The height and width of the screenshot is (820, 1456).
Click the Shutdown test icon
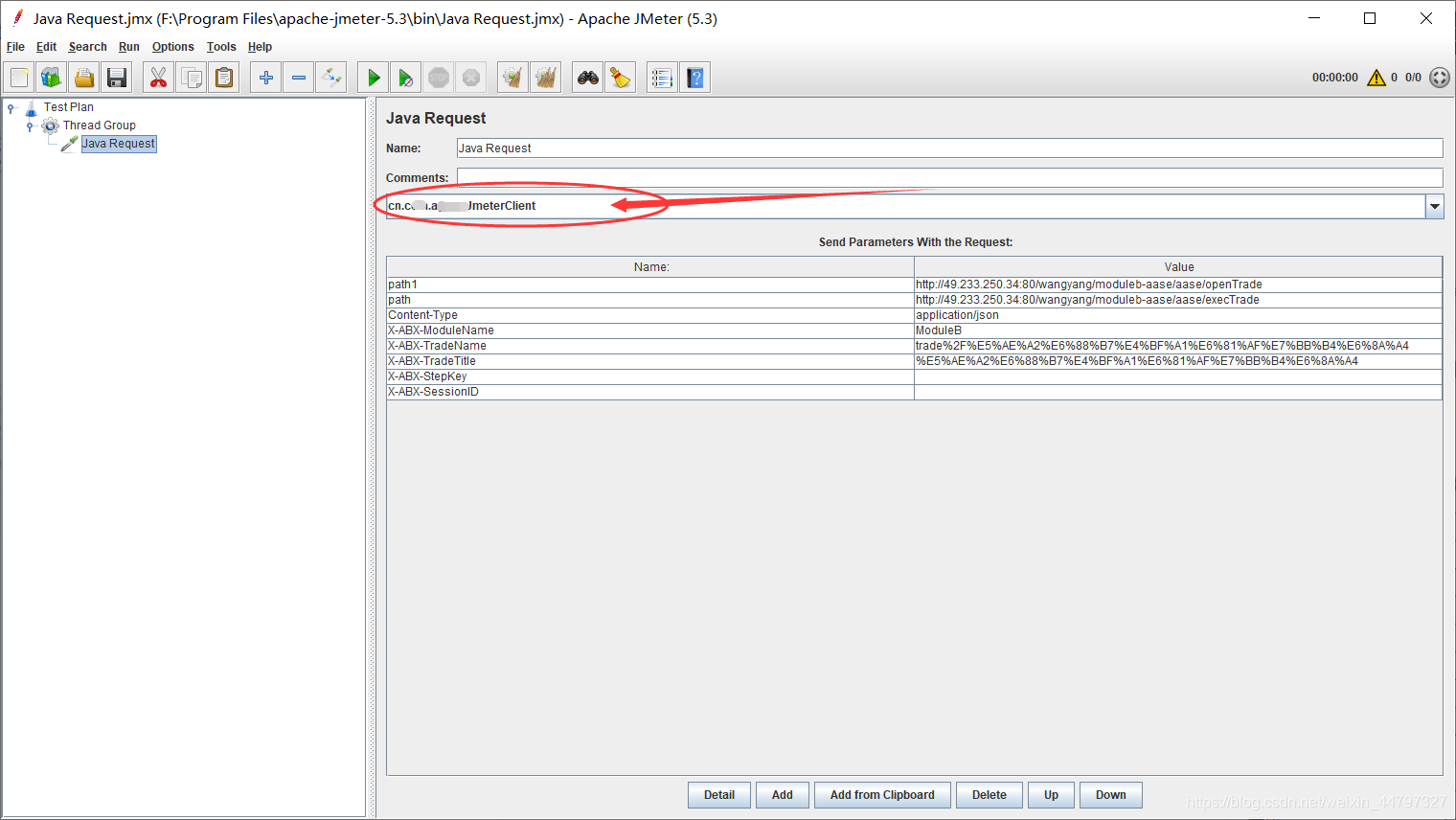(x=471, y=78)
